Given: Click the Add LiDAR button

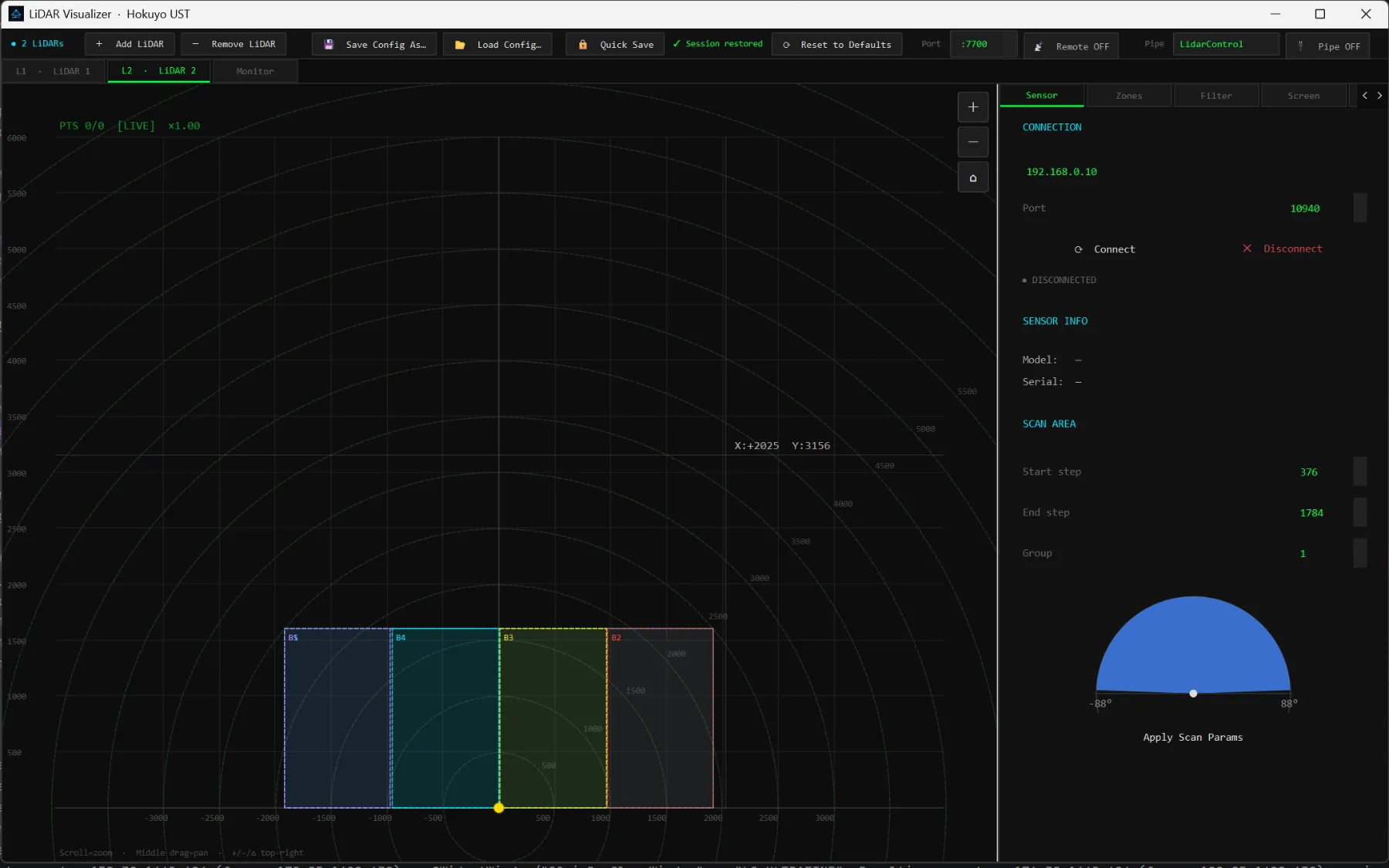Looking at the screenshot, I should pos(130,44).
